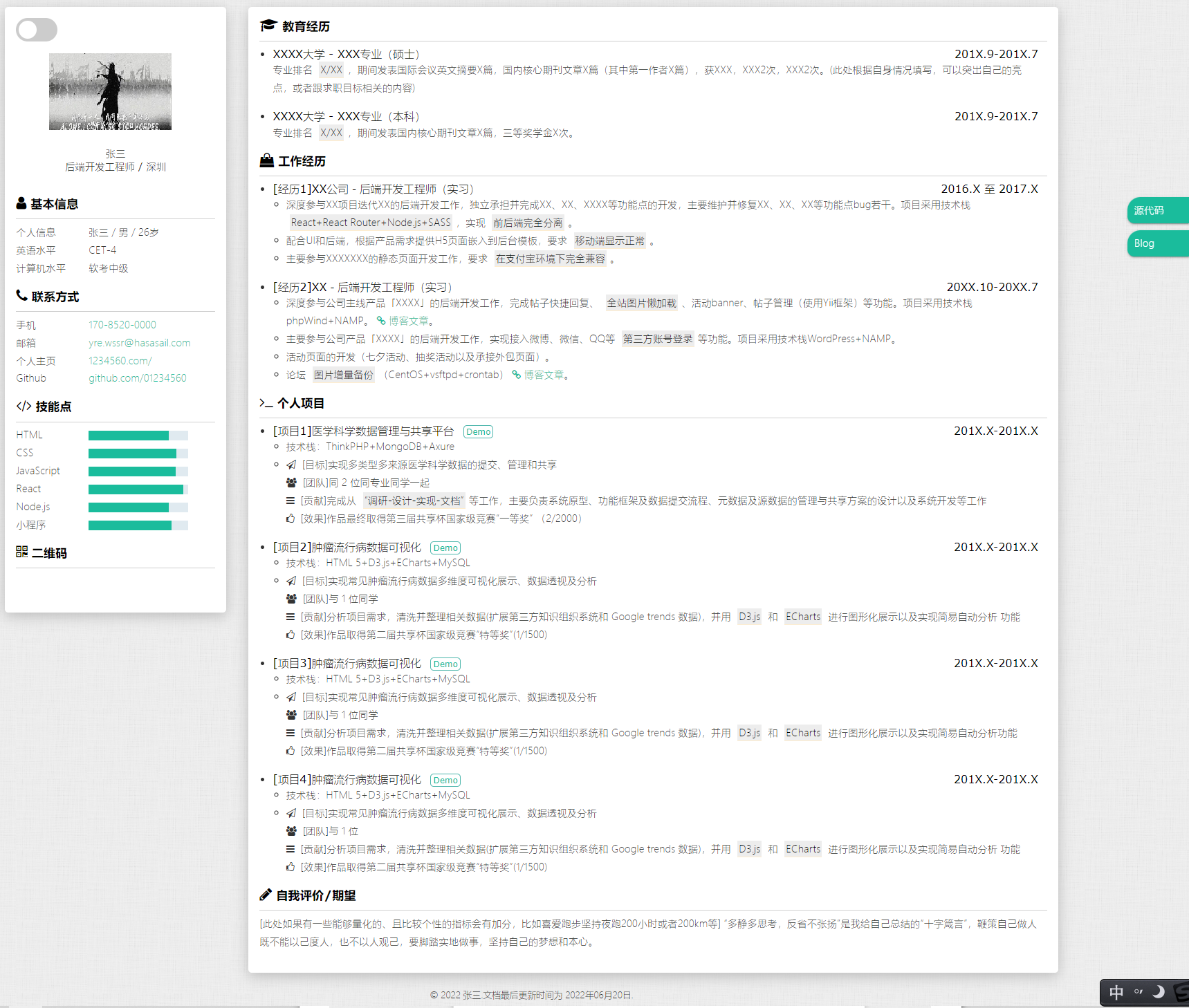Open the email yre.wssr@hasasail.com link
Image resolution: width=1189 pixels, height=1008 pixels.
(140, 343)
